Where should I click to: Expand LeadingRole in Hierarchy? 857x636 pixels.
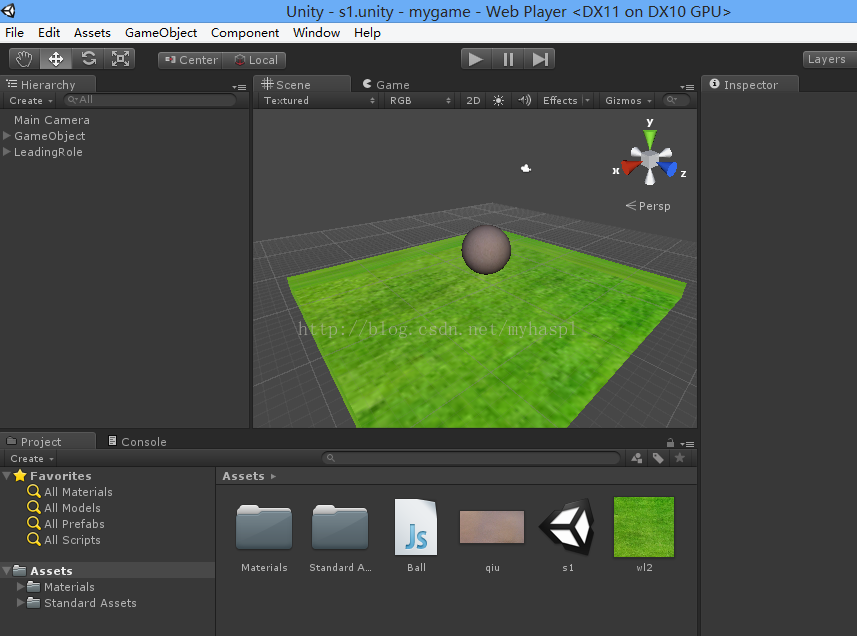[7, 151]
